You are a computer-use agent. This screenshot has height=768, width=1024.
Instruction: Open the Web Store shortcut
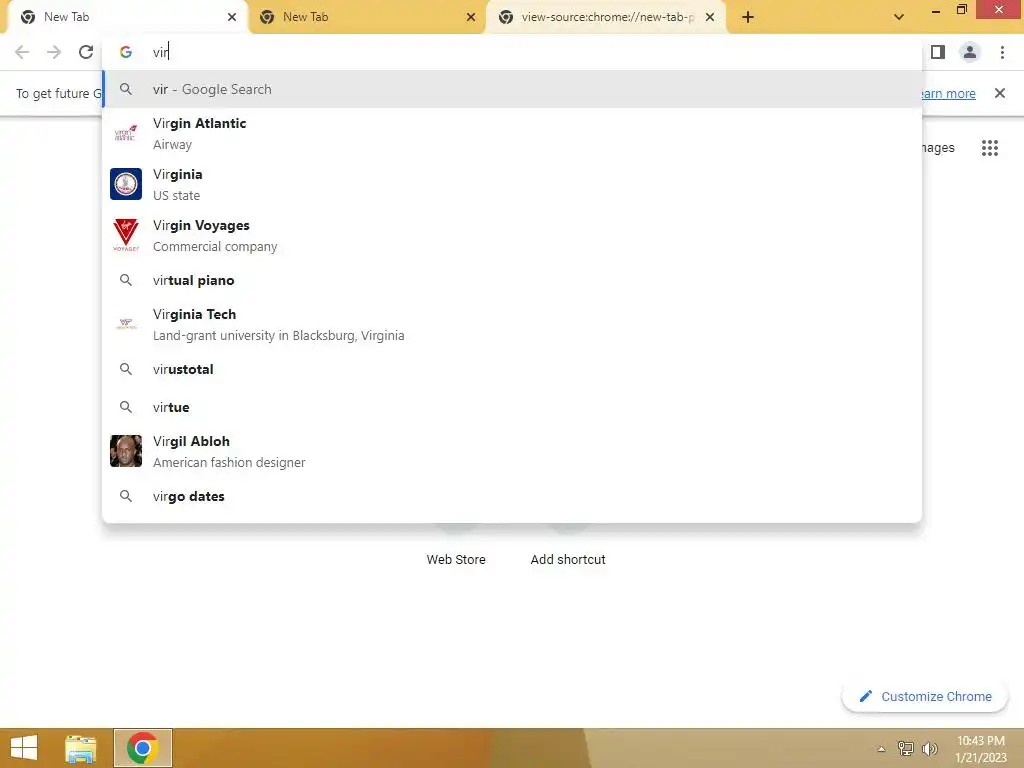point(456,559)
